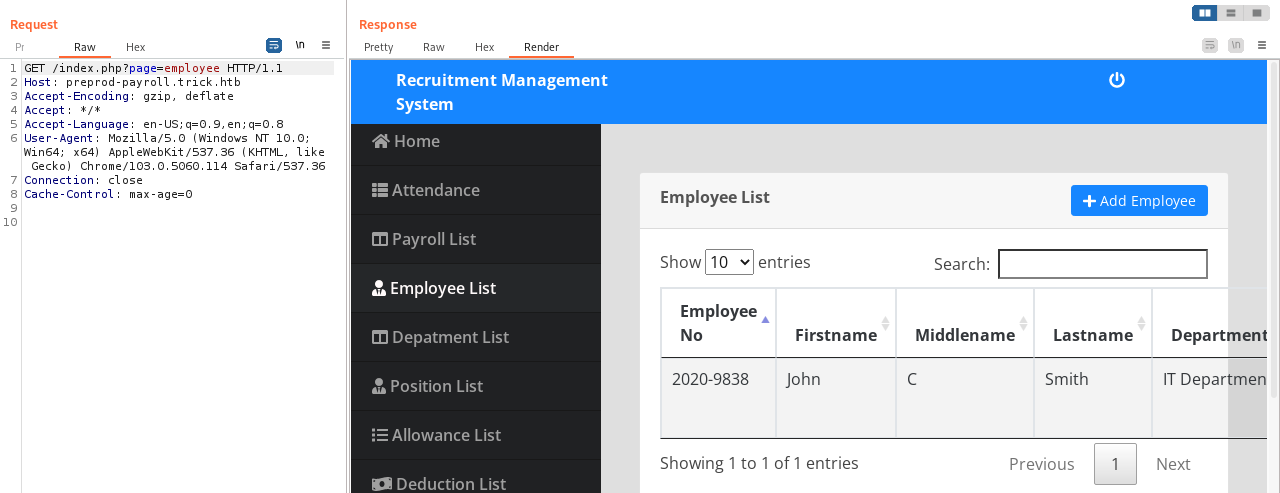Image resolution: width=1280 pixels, height=493 pixels.
Task: Click Showing 1 to 1 of 1 entries text
Action: click(759, 463)
